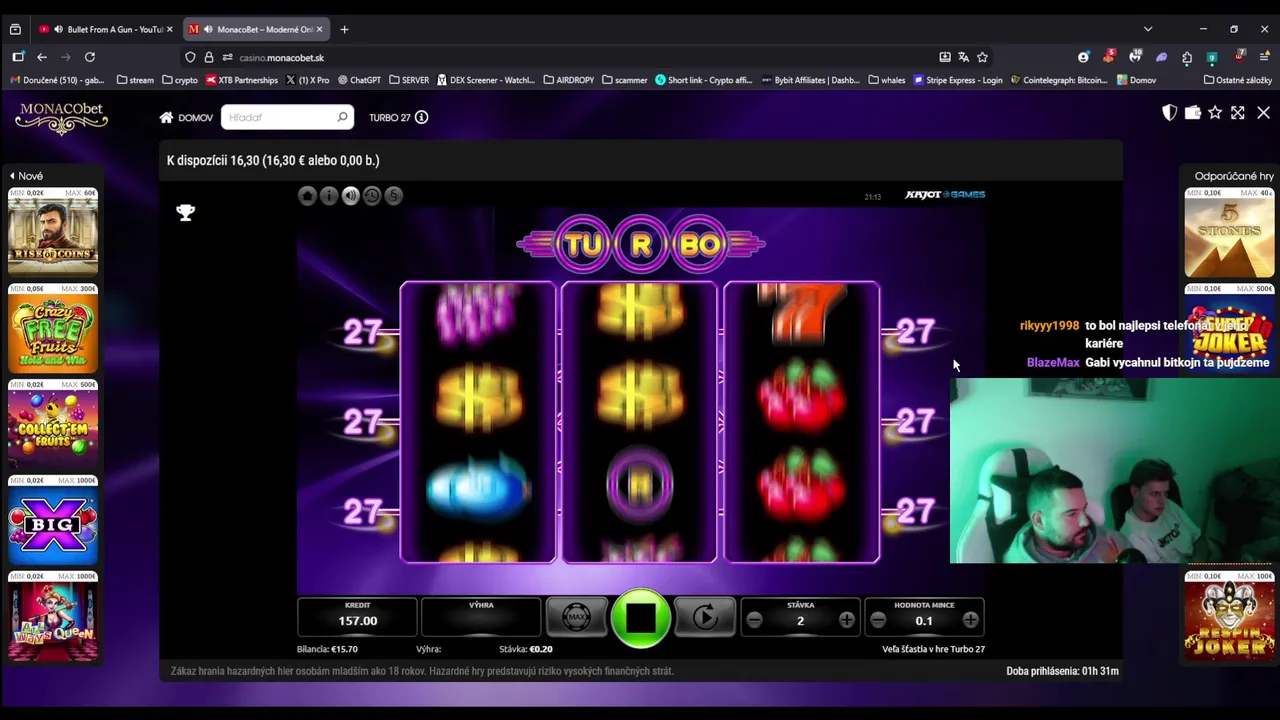Open the list all tabs dropdown

[x=1148, y=29]
